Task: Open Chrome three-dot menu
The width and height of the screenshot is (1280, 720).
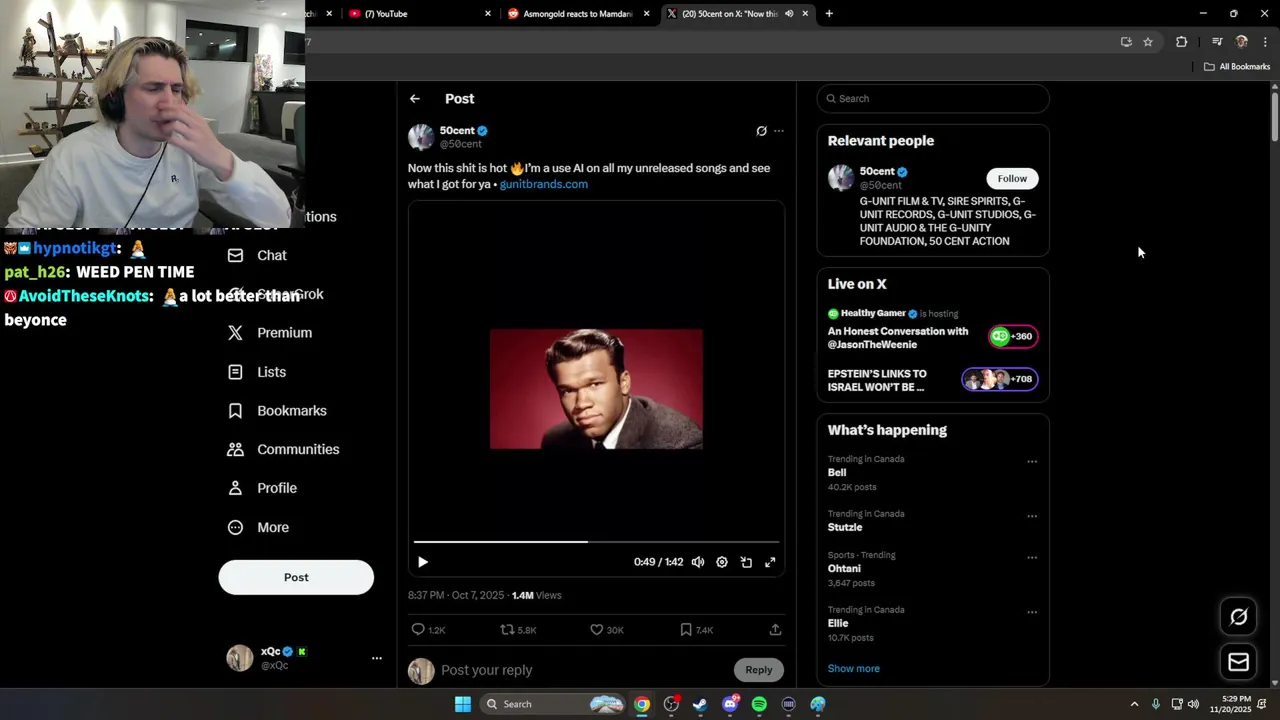Action: [x=1266, y=42]
